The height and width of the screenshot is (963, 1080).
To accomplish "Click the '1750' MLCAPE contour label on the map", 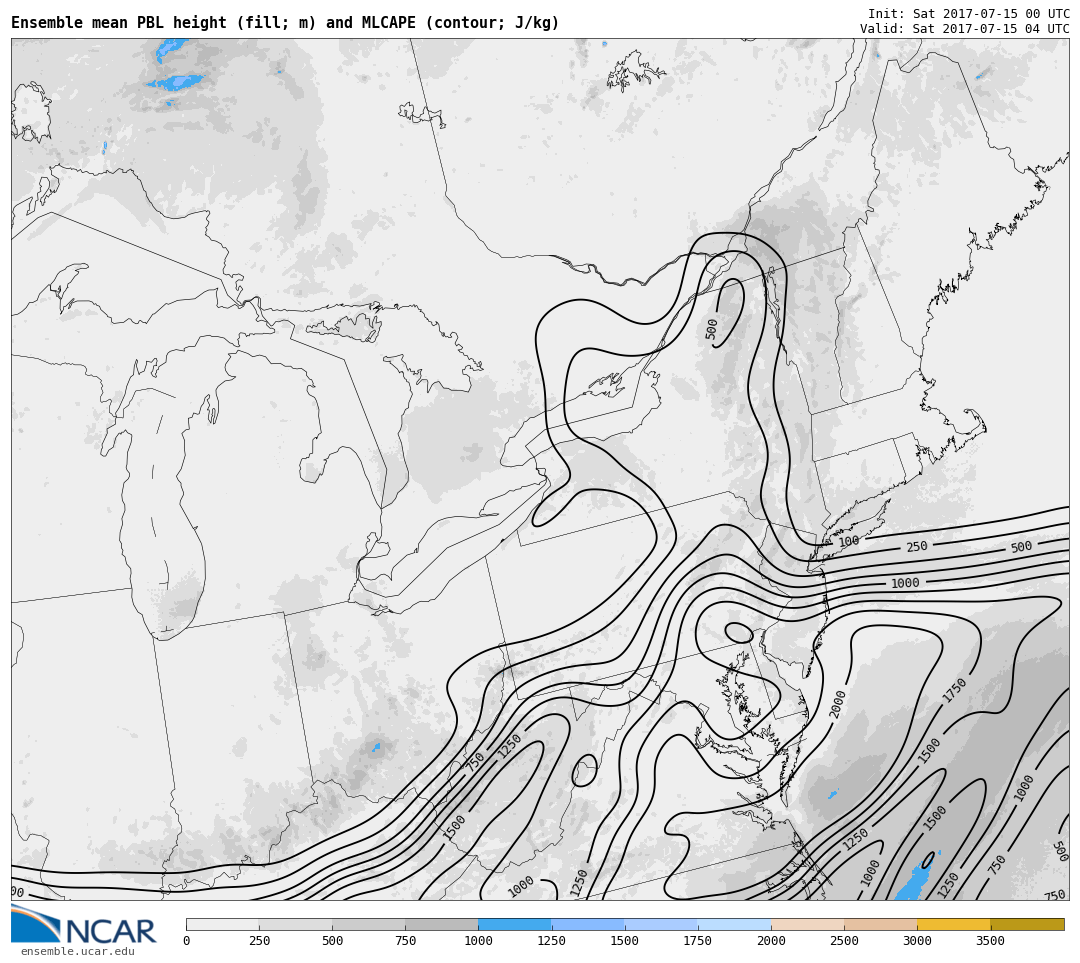I will click(x=955, y=691).
